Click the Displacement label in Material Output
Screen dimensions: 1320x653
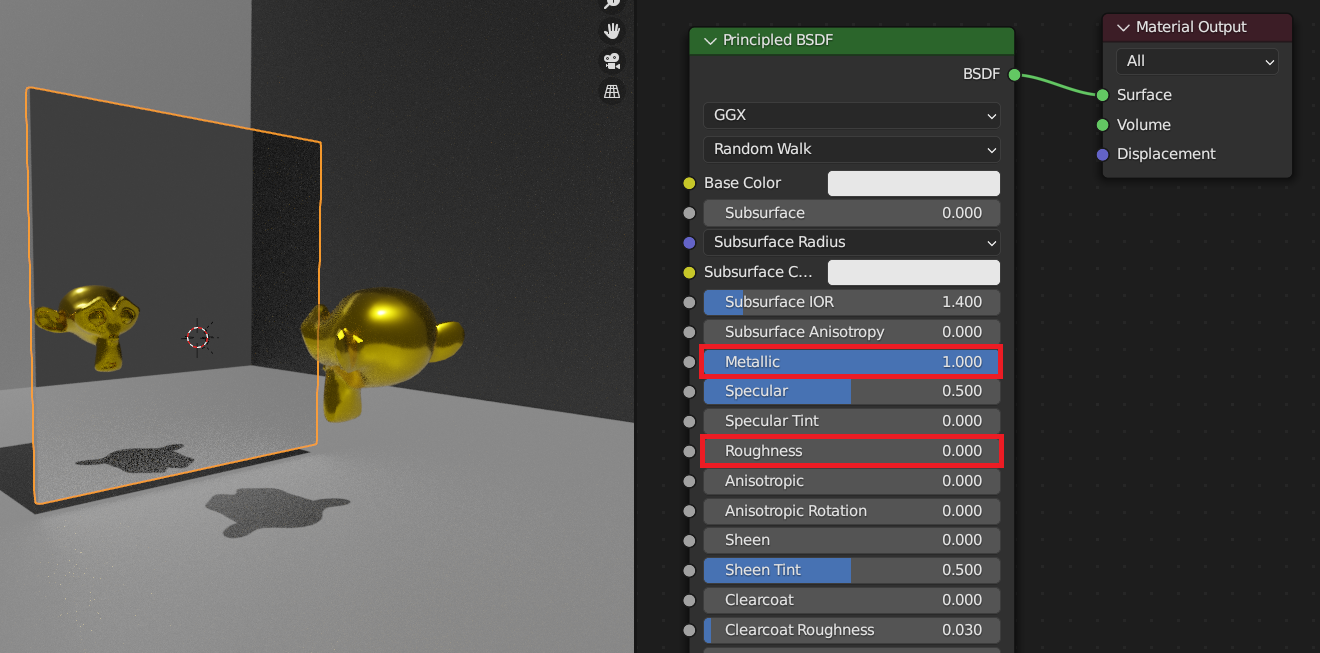tap(1166, 154)
